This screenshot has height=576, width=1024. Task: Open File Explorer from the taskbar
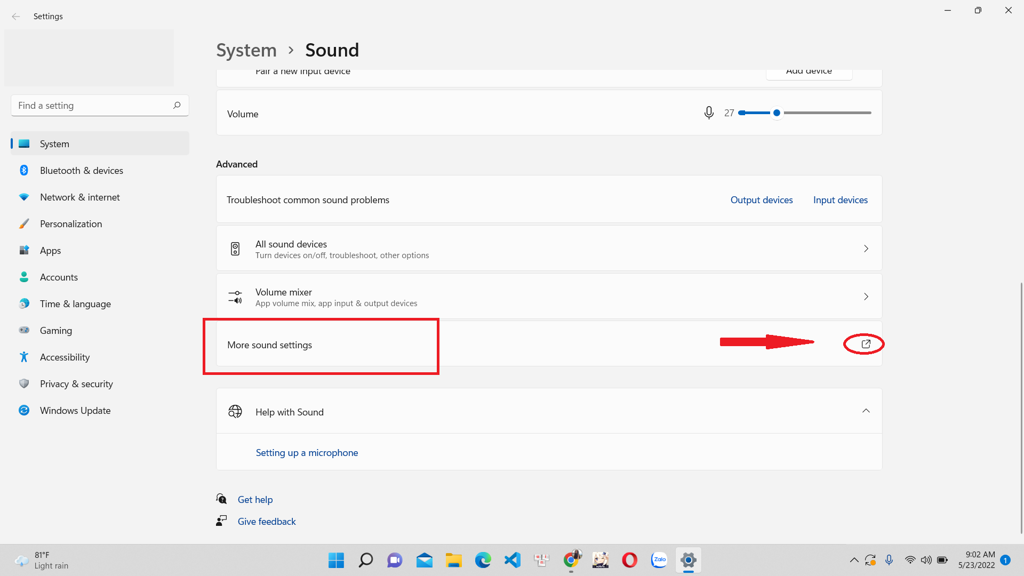[x=454, y=560]
